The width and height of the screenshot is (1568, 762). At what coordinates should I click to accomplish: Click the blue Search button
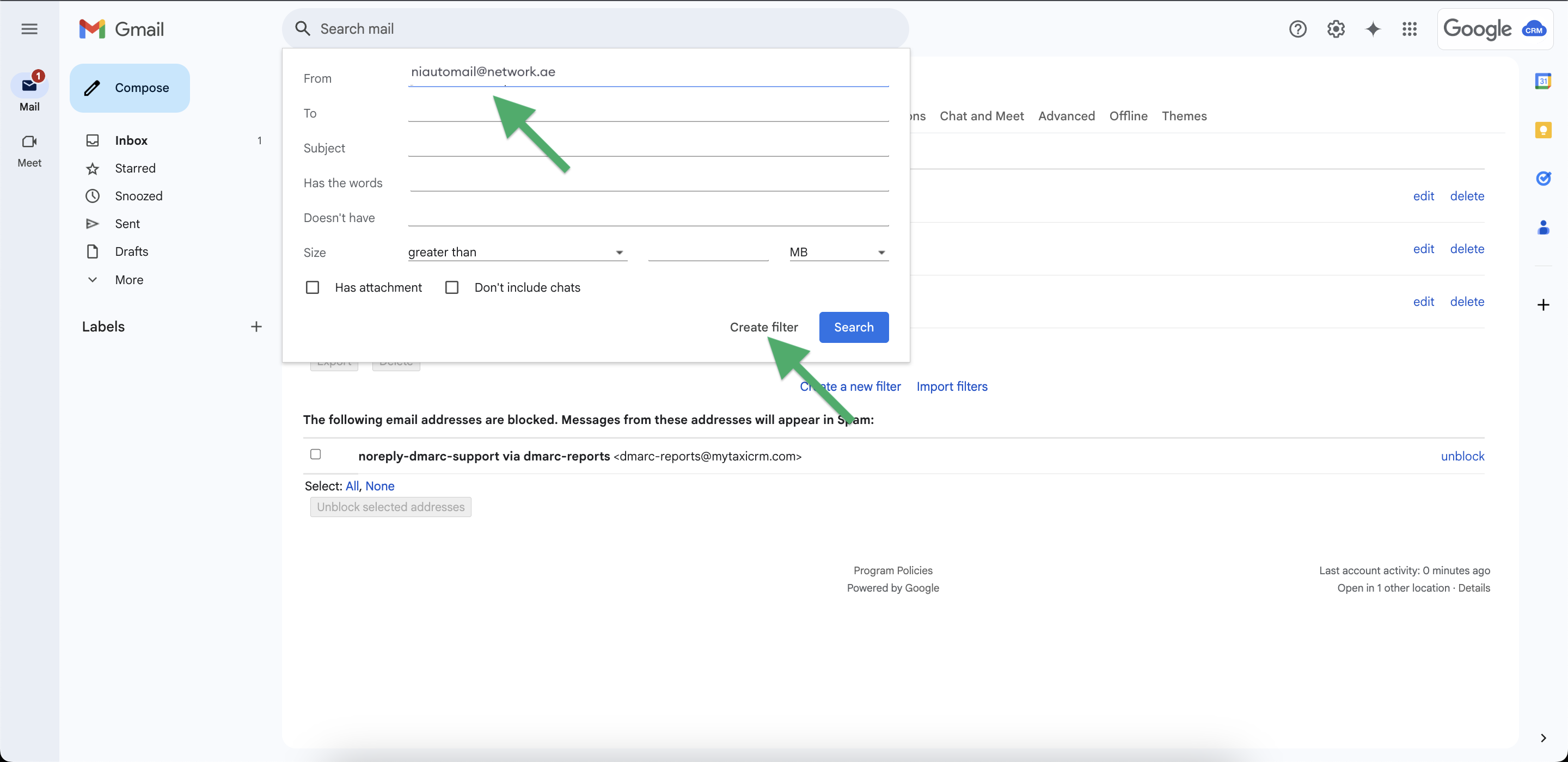(853, 328)
